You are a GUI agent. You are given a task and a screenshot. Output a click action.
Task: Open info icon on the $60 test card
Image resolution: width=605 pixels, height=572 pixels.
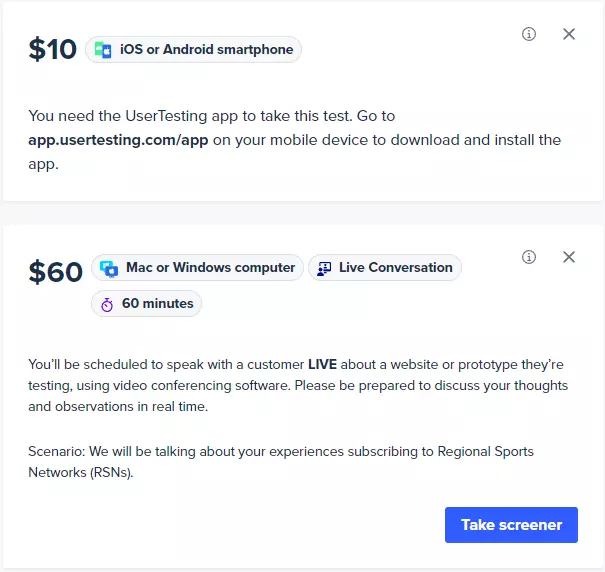(x=529, y=257)
